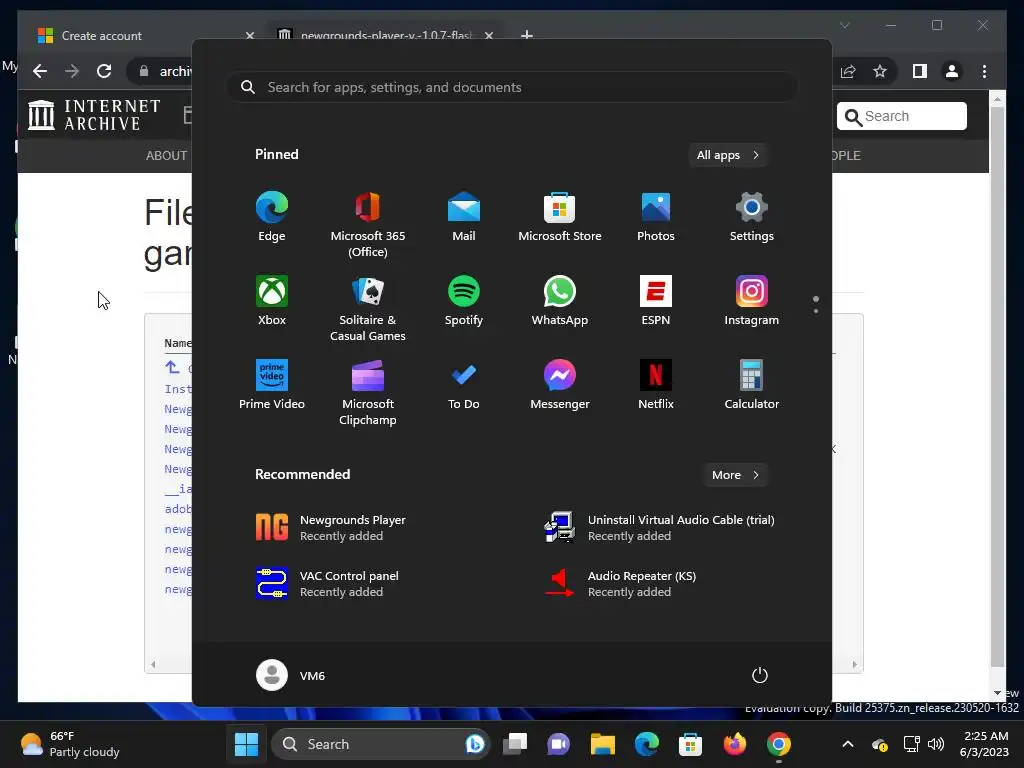
Task: Open Edge from the taskbar
Action: click(647, 744)
